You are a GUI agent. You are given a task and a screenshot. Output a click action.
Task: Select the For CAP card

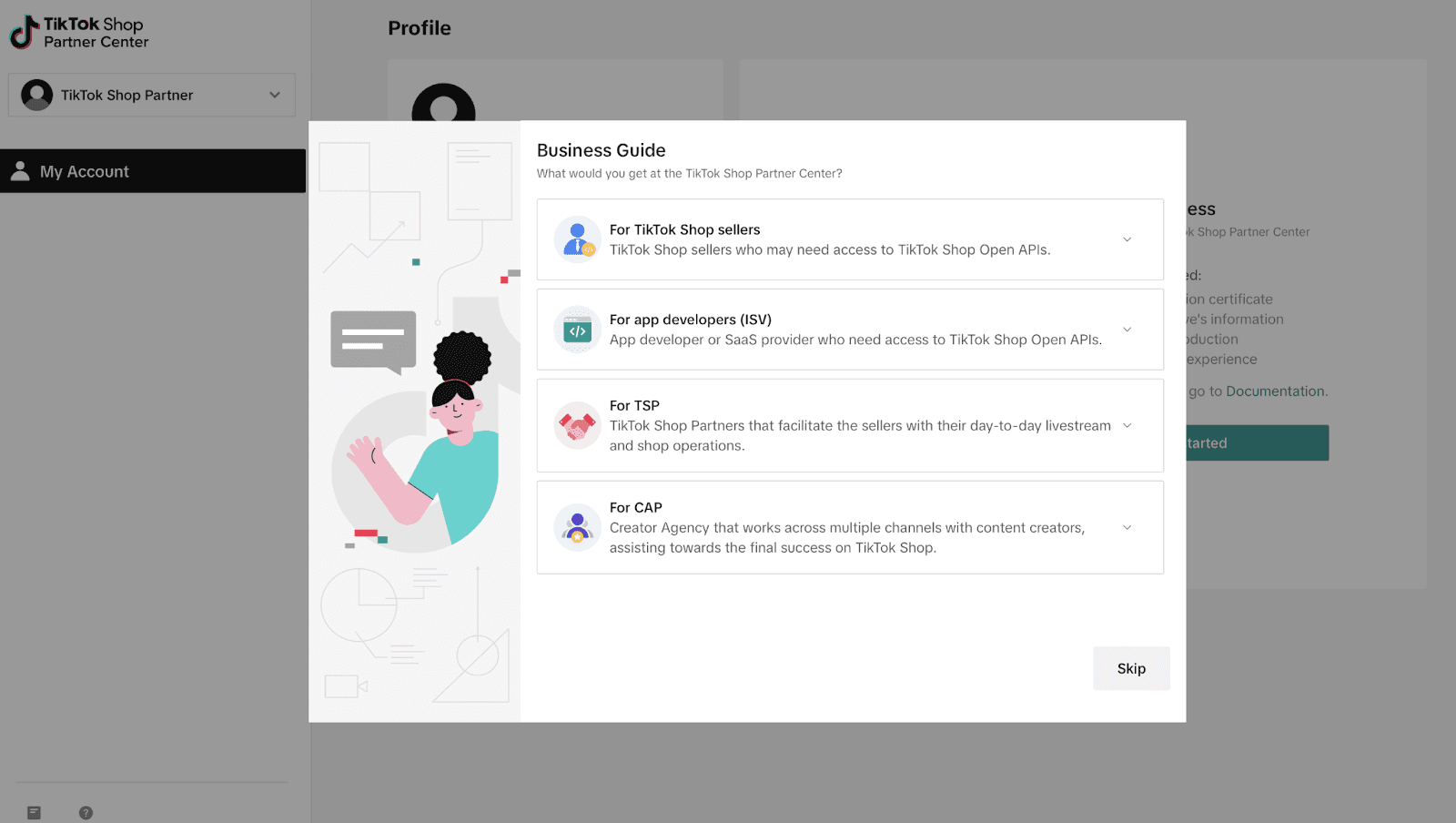pyautogui.click(x=850, y=527)
